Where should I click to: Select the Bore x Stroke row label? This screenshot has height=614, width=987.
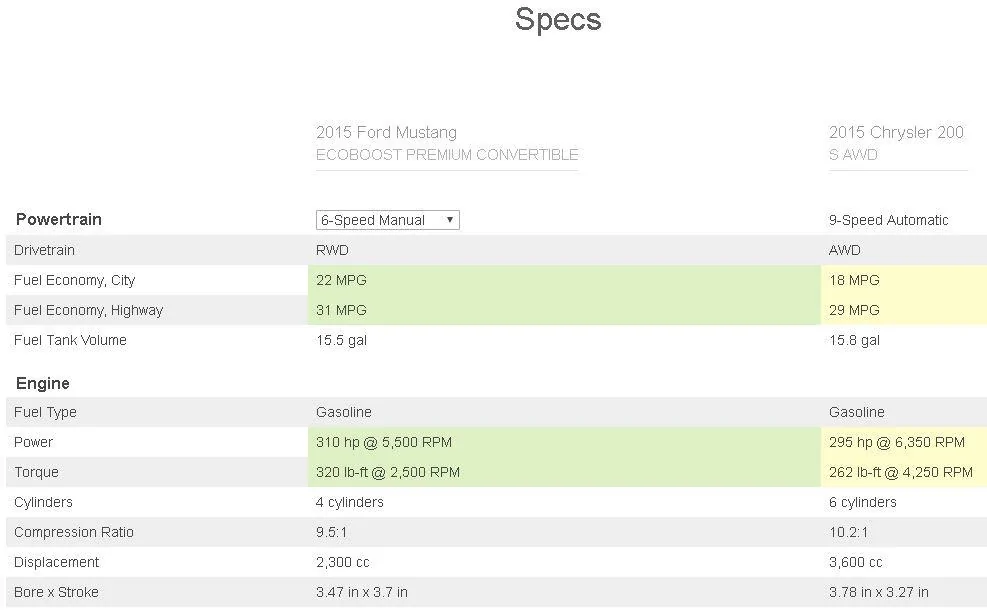pos(56,593)
